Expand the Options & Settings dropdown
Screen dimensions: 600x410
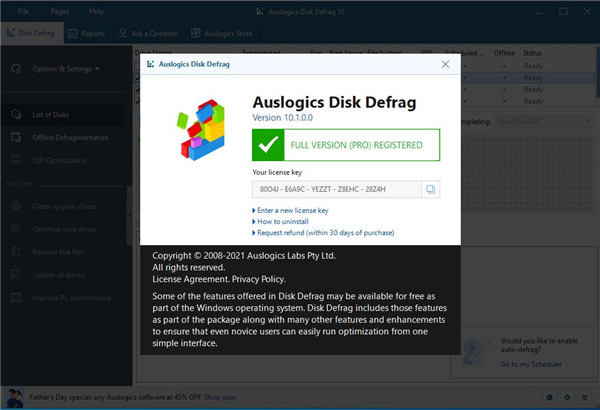tap(60, 69)
